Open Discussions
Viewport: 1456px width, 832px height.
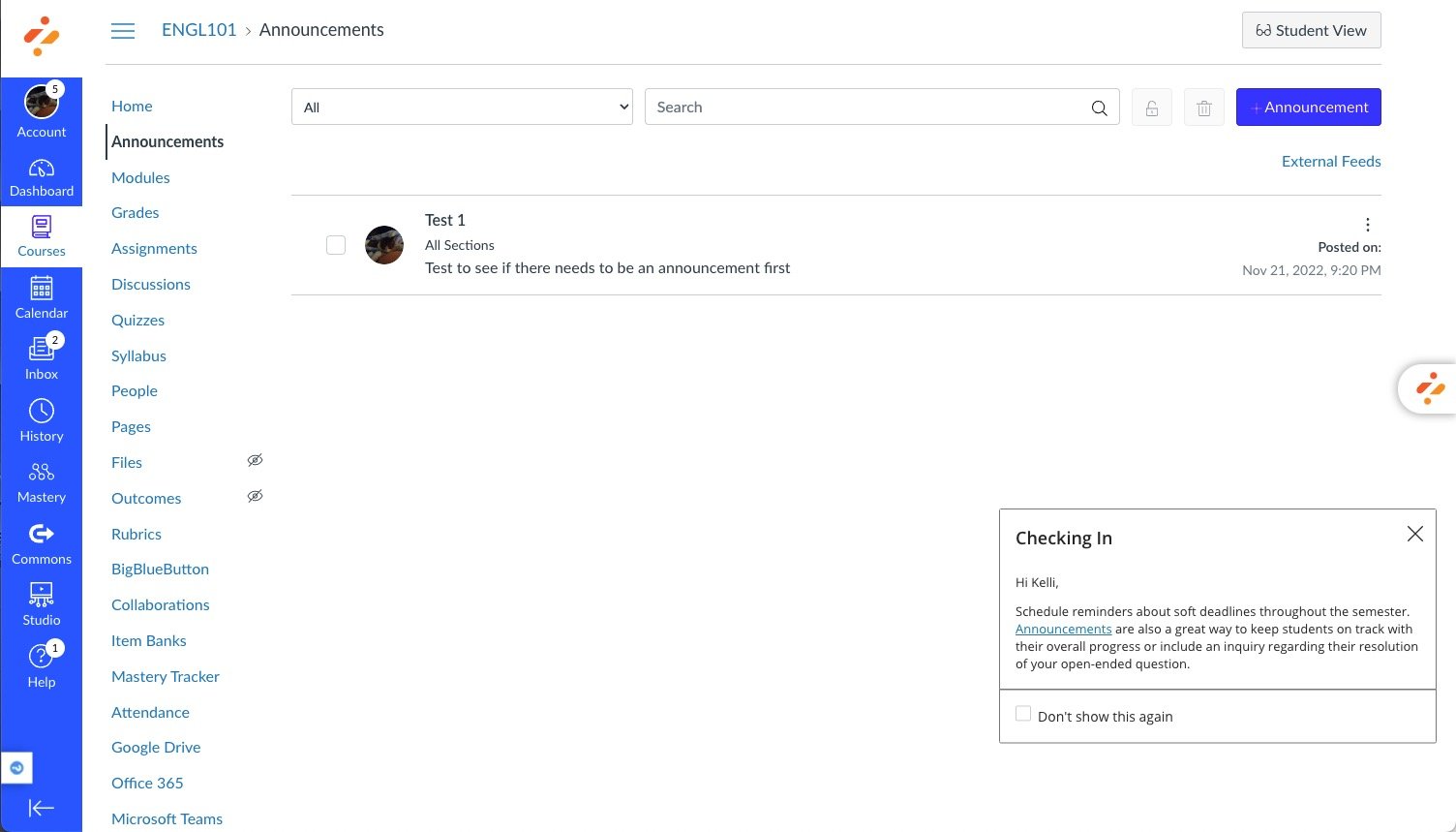click(151, 285)
